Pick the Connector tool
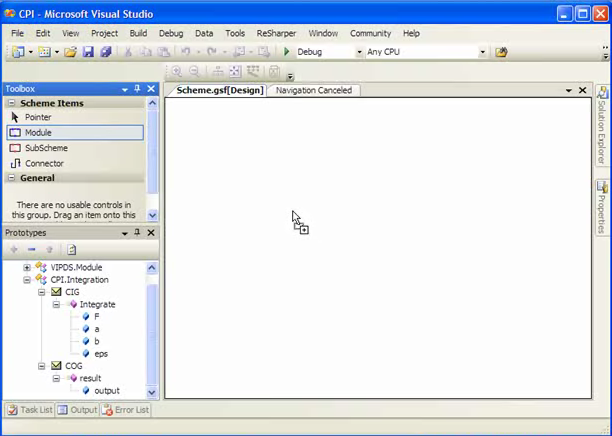 [43, 163]
